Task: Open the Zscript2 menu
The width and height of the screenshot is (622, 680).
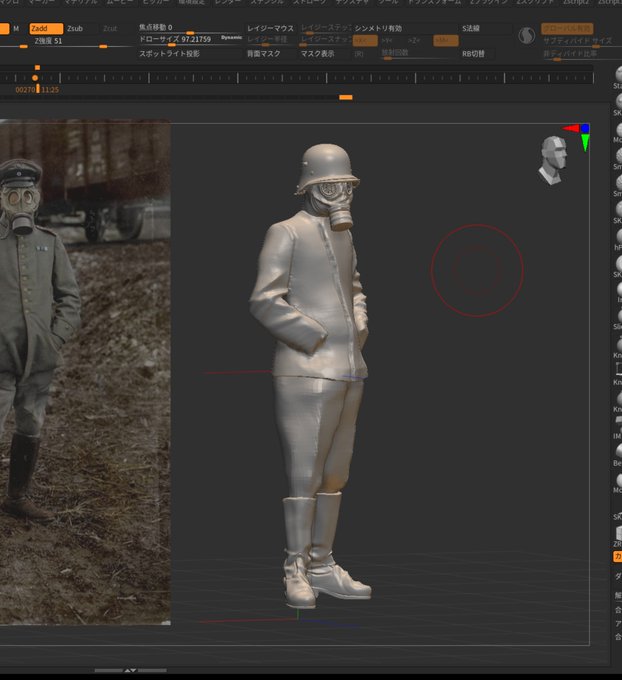Action: pos(576,2)
